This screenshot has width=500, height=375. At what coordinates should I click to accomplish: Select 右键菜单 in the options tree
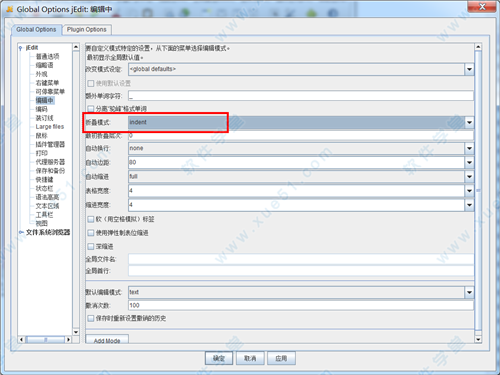click(x=47, y=83)
